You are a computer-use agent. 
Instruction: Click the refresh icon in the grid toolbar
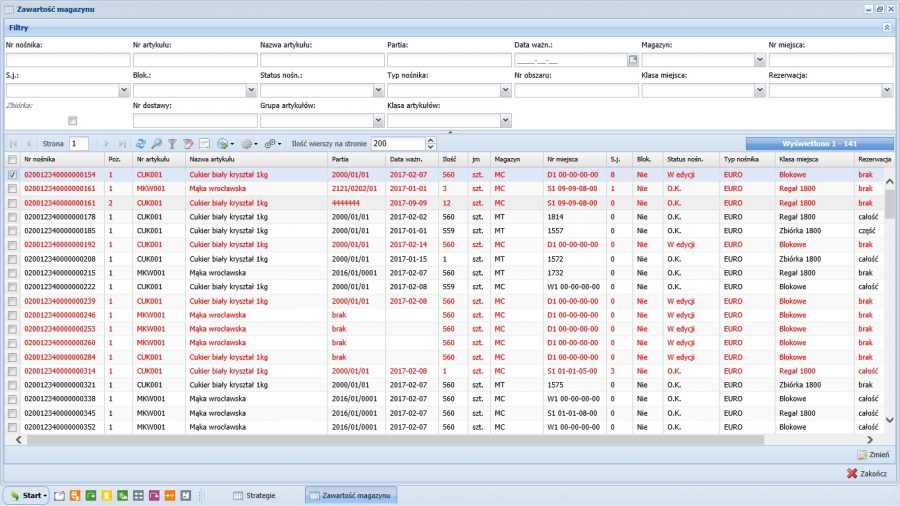141,144
